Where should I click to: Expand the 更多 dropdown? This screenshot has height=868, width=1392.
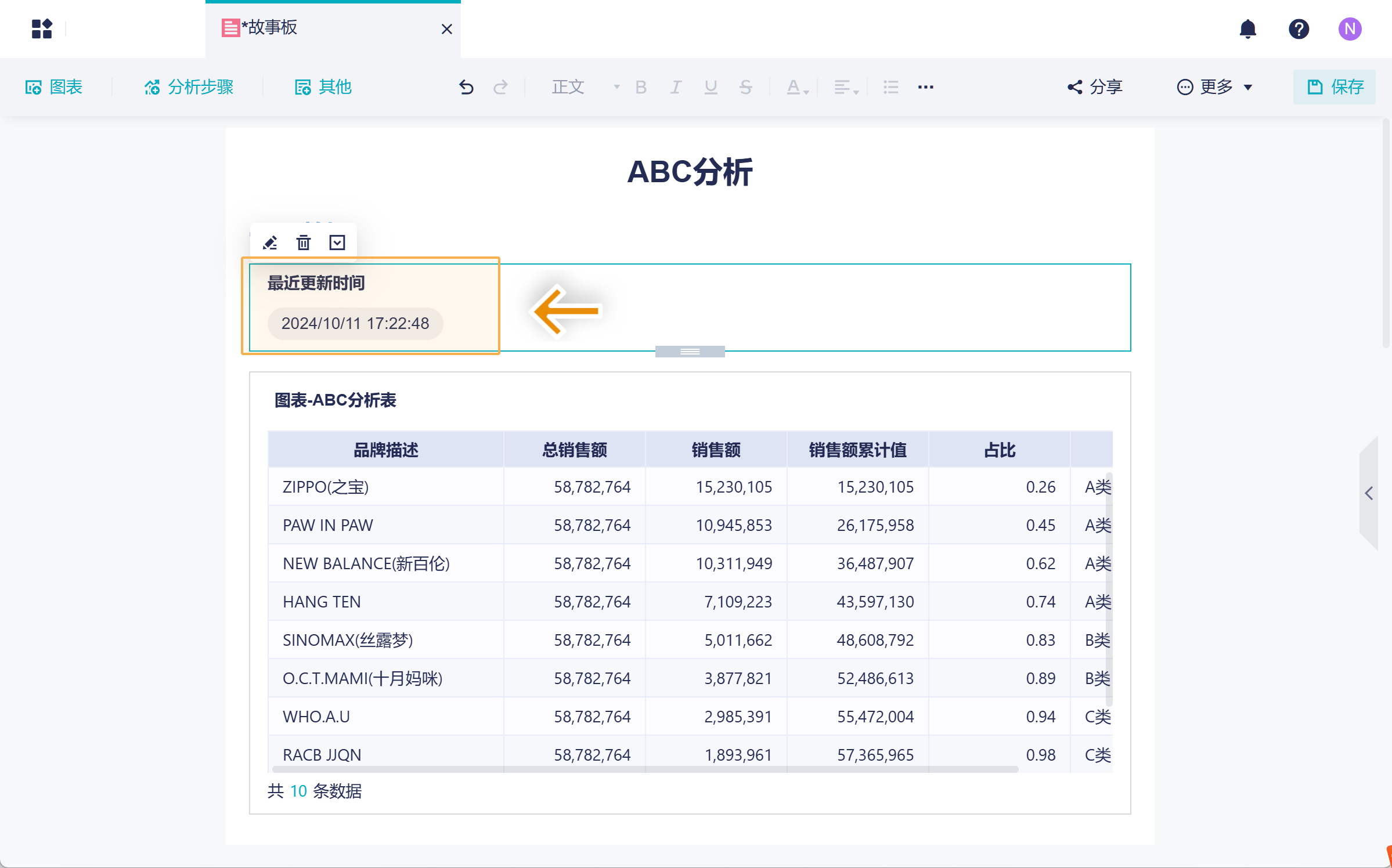[x=1215, y=87]
